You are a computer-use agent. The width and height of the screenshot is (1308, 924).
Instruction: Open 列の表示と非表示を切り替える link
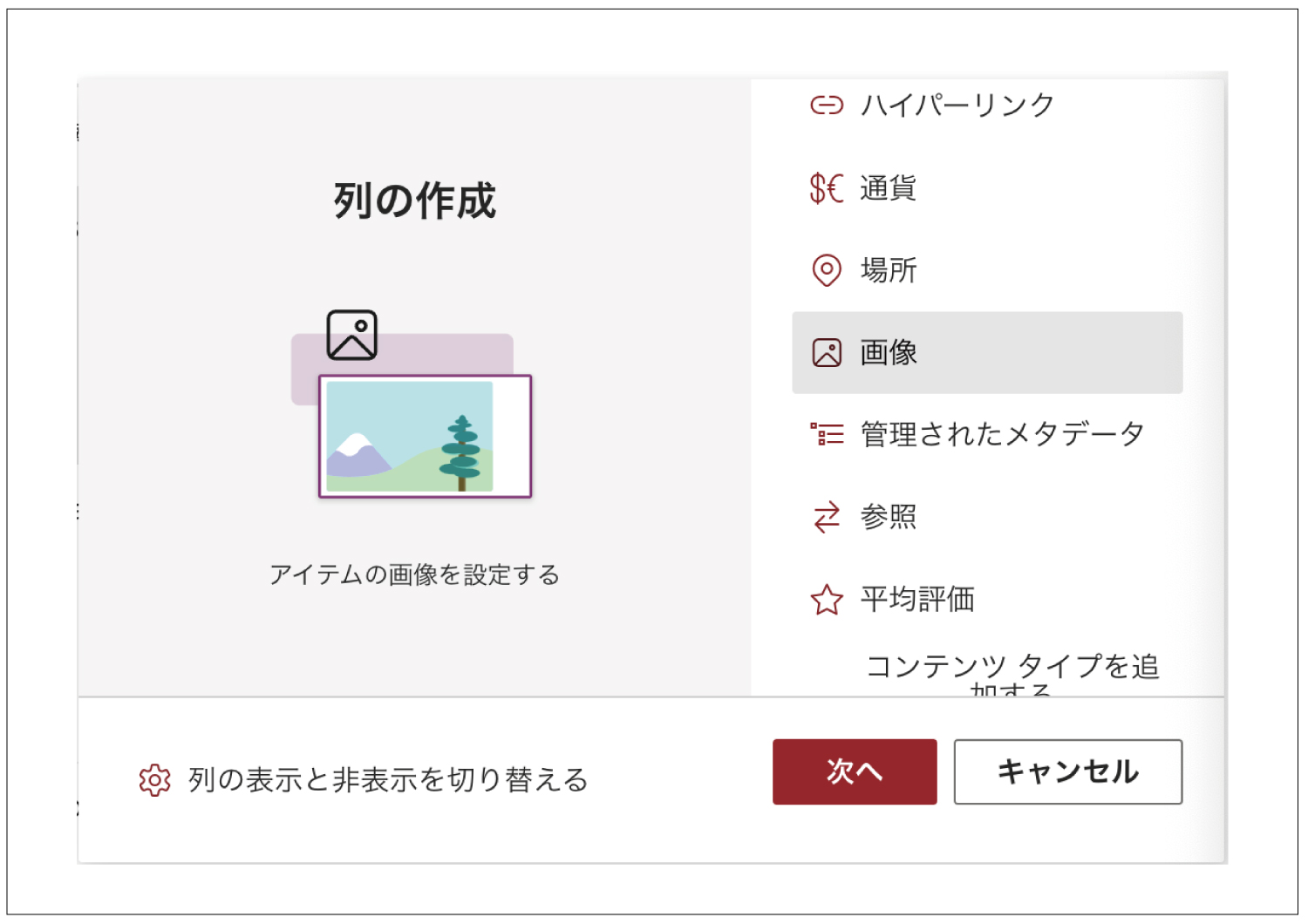(389, 780)
